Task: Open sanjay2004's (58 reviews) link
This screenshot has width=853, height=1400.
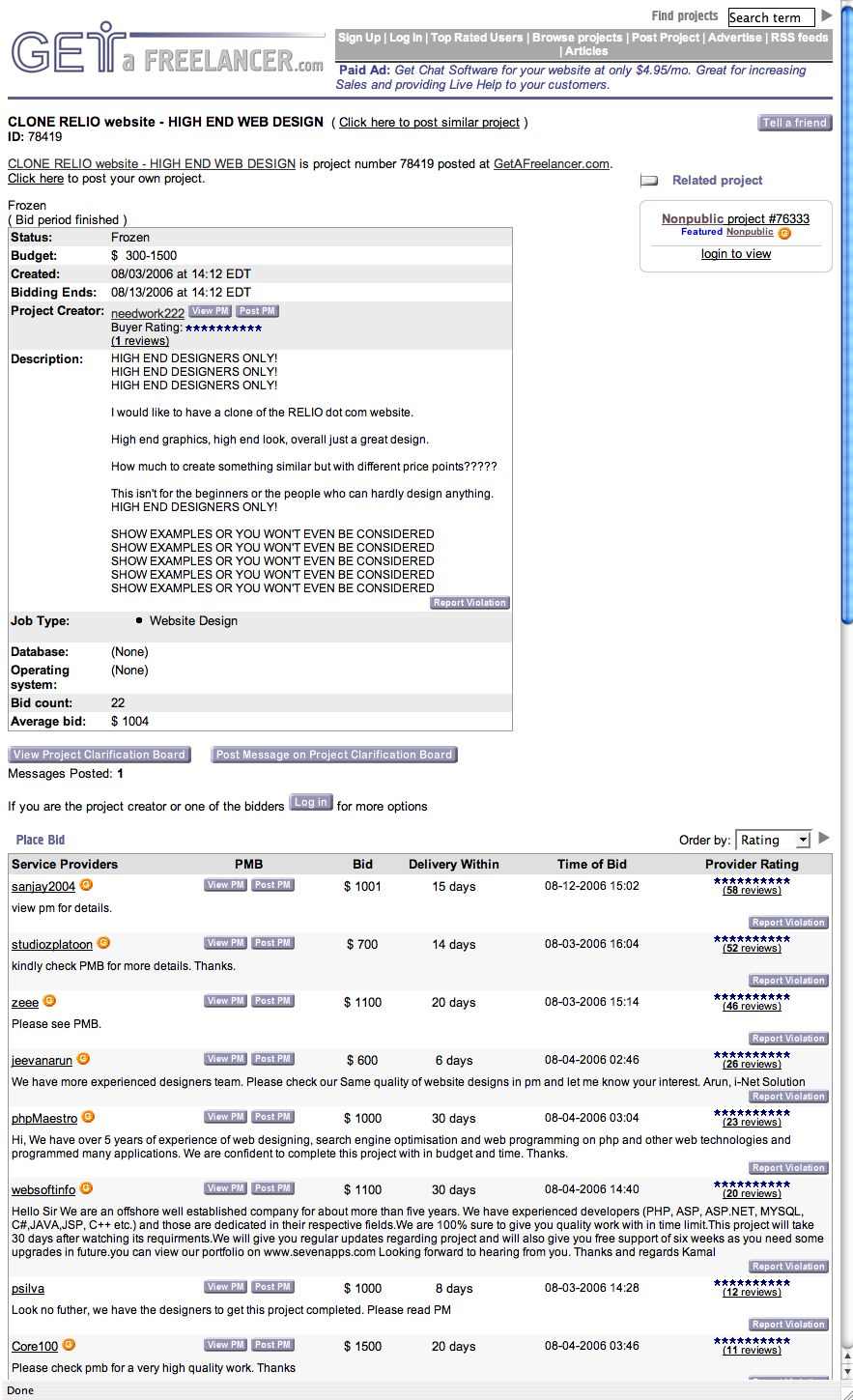Action: (752, 891)
